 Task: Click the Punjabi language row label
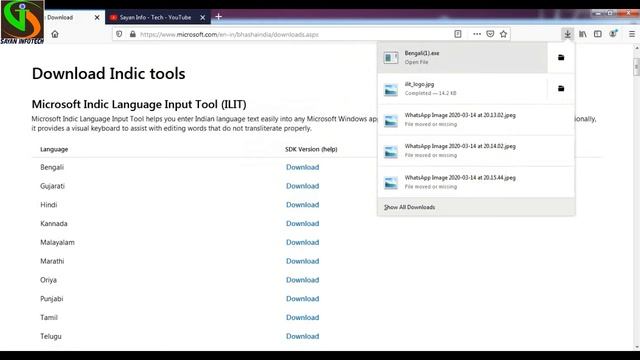(x=51, y=299)
